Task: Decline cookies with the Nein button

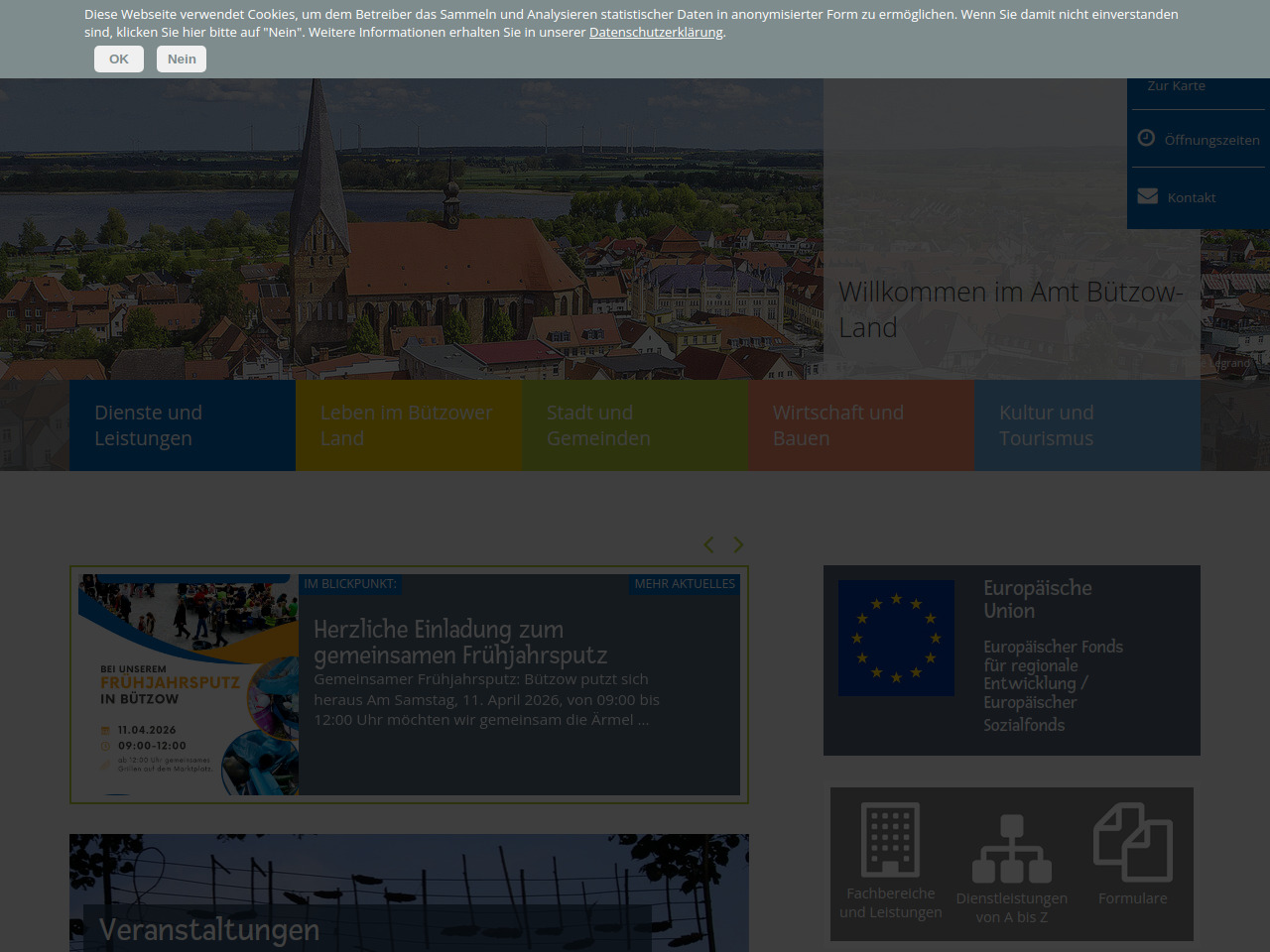Action: coord(182,59)
